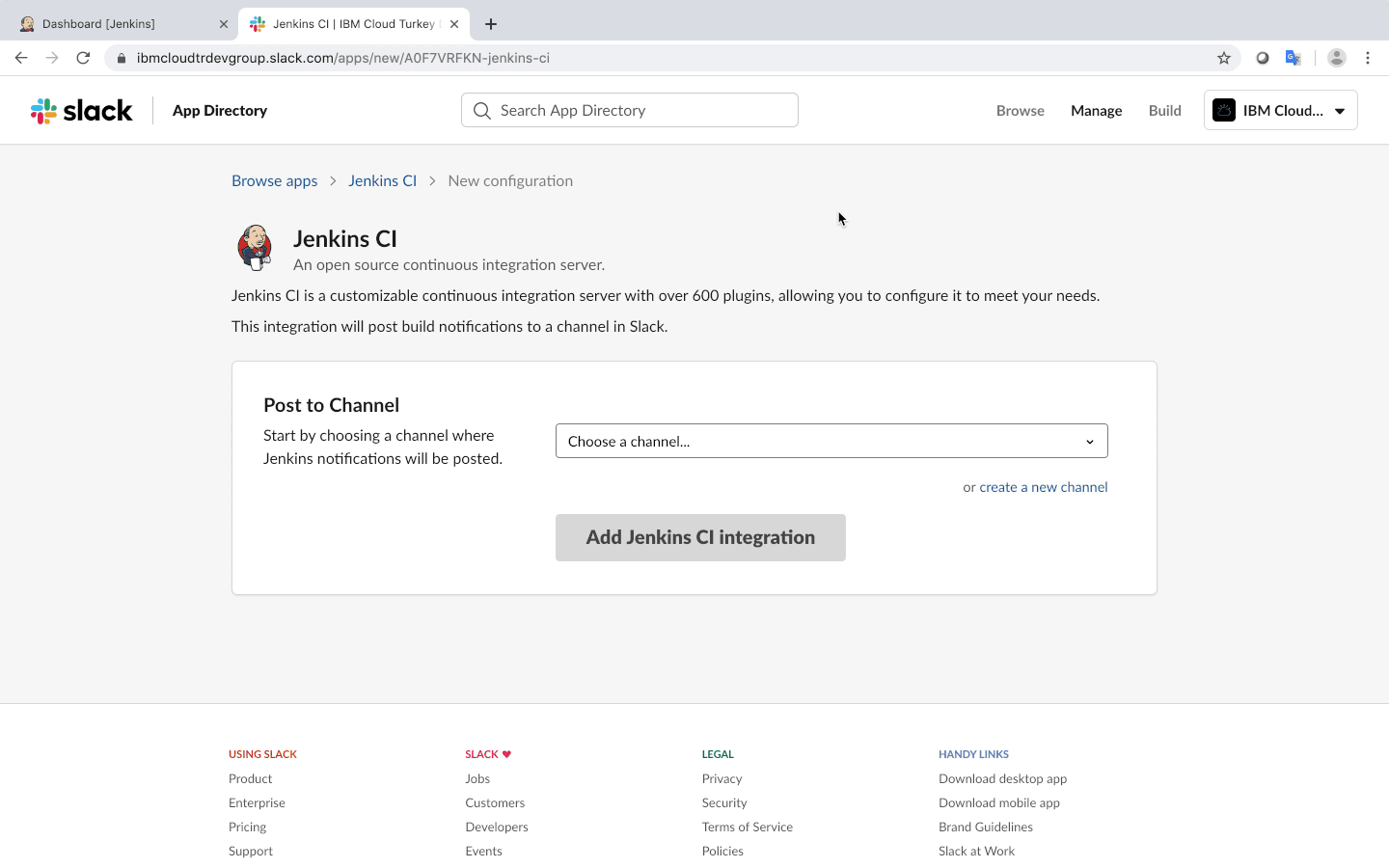Image resolution: width=1389 pixels, height=868 pixels.
Task: Open the Product footer link
Action: pyautogui.click(x=251, y=778)
